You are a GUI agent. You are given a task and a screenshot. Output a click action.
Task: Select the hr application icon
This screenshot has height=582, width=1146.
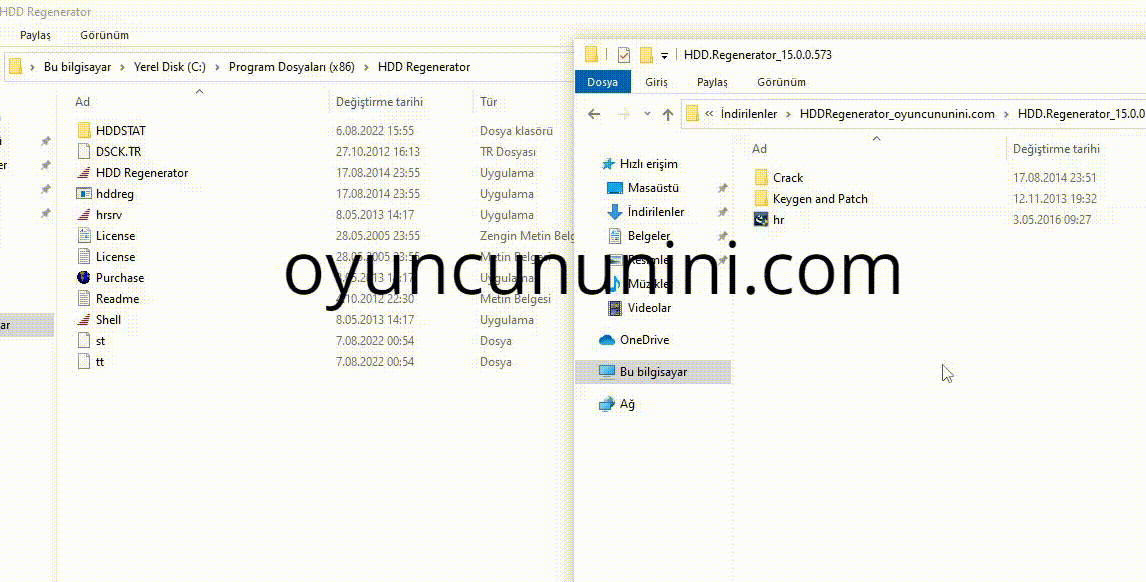pyautogui.click(x=761, y=219)
